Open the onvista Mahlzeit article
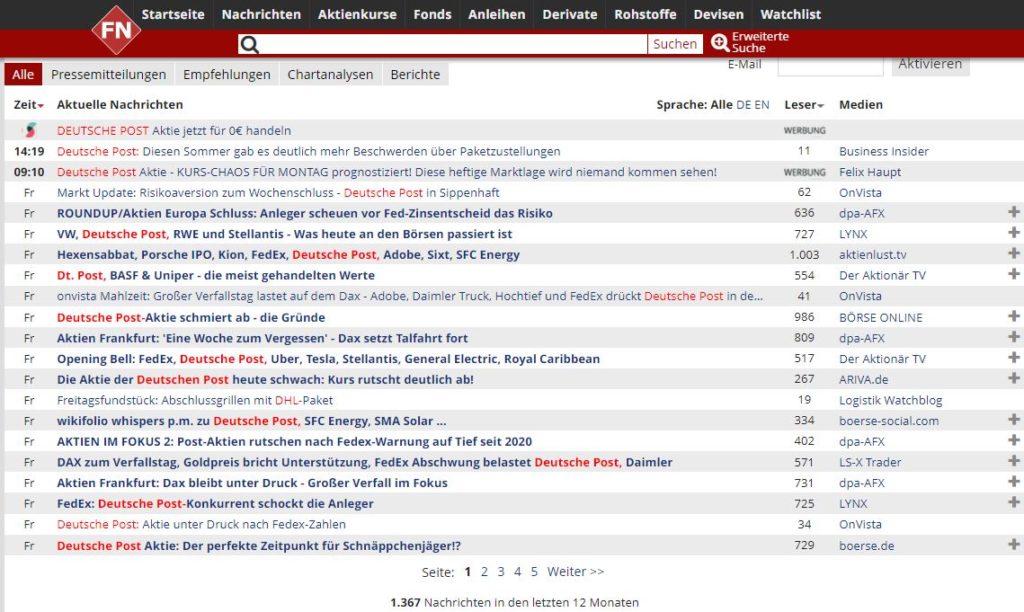The image size is (1024, 612). tap(409, 296)
